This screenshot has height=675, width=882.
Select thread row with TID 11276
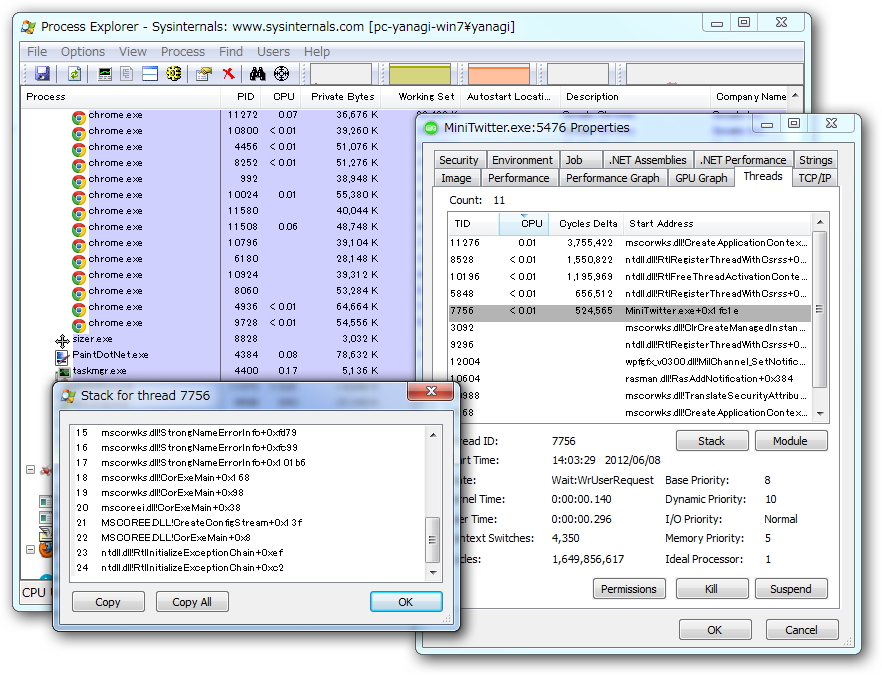click(629, 243)
